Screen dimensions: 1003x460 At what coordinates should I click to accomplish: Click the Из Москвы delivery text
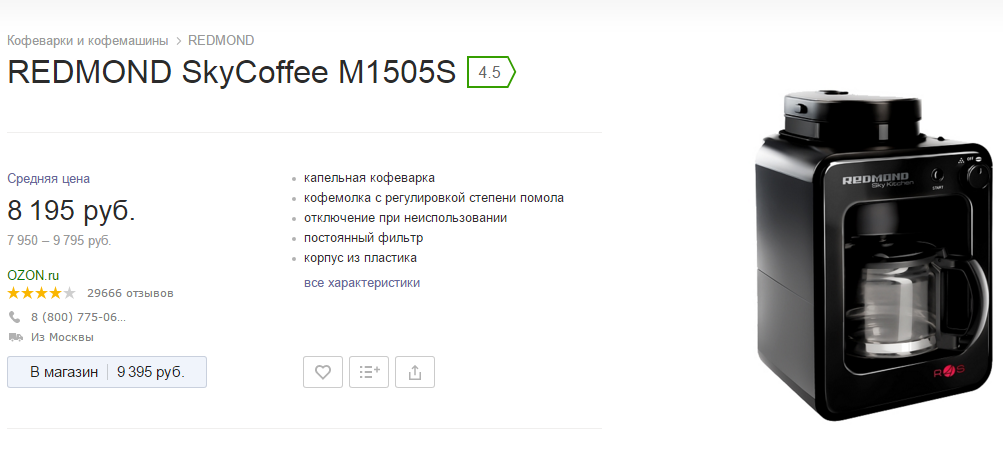62,337
